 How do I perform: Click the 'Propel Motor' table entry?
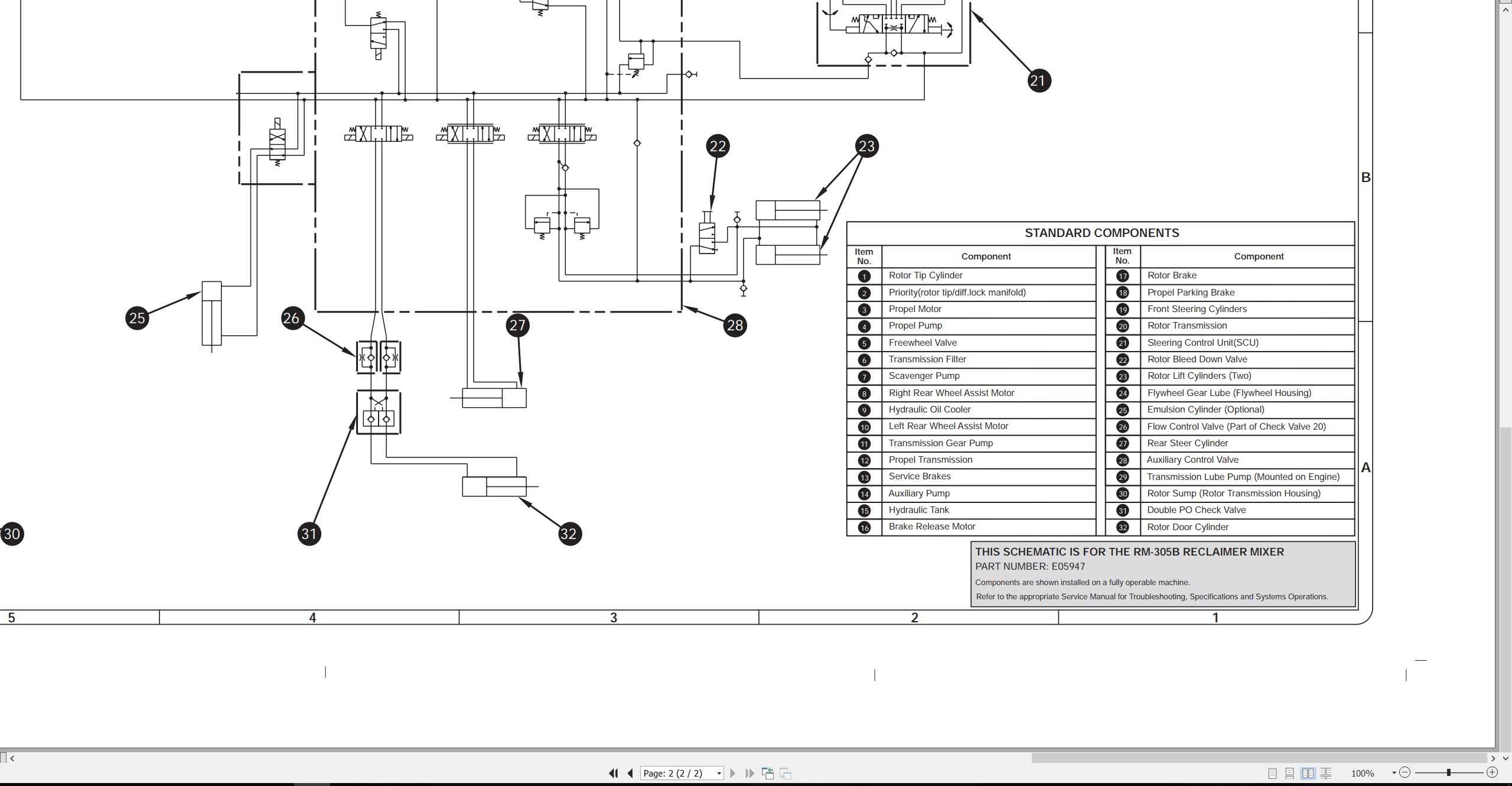tap(915, 309)
